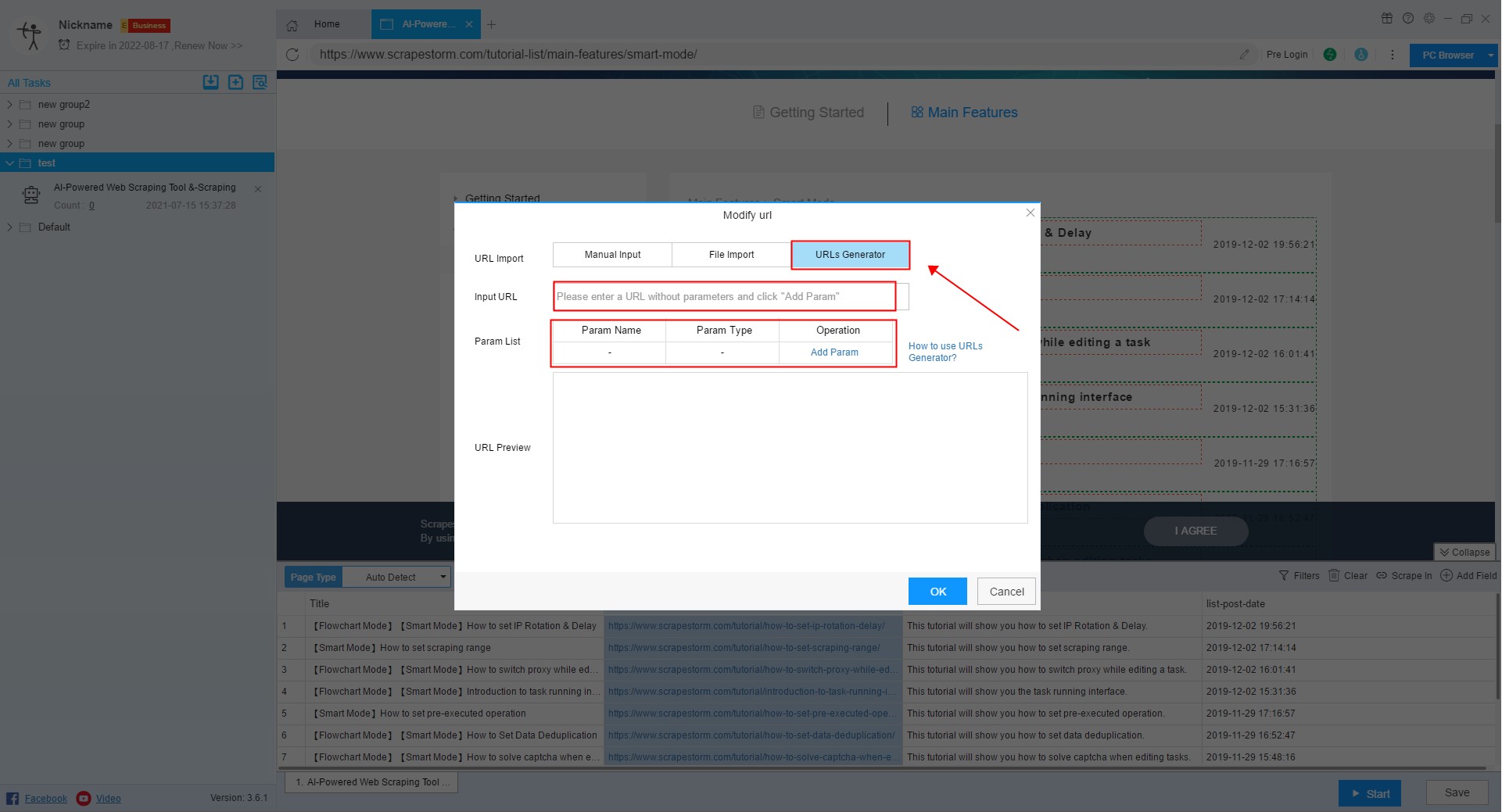Click the Video link text
The image size is (1502, 812).
(109, 798)
